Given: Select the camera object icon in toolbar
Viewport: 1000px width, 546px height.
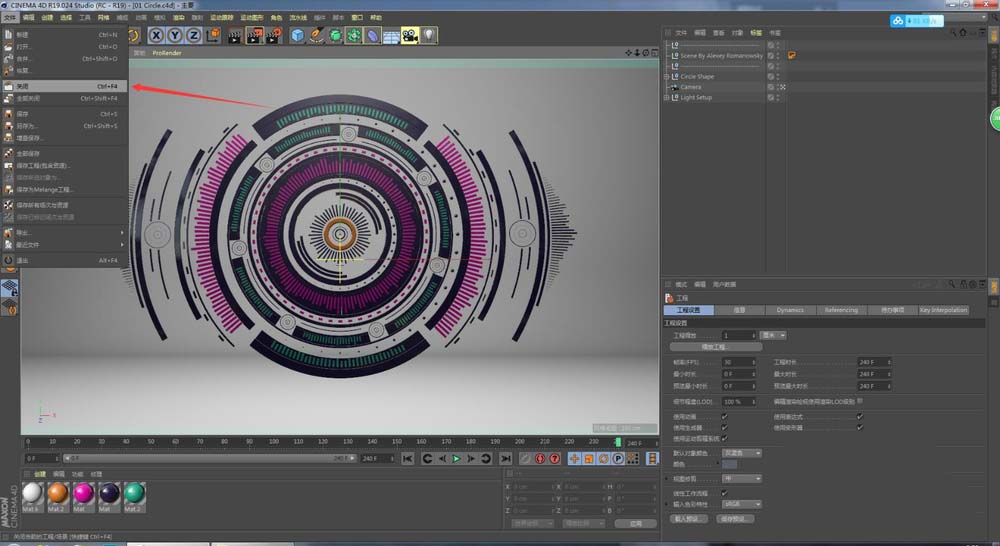Looking at the screenshot, I should [x=409, y=36].
